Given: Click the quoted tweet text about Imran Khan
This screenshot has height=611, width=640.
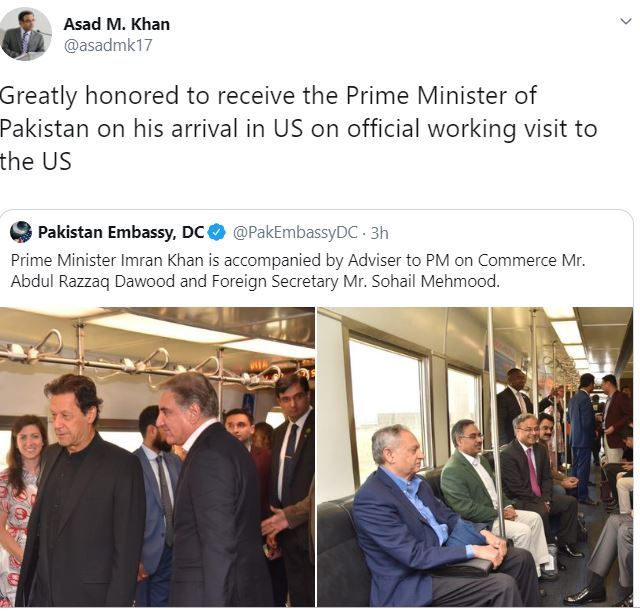Looking at the screenshot, I should click(x=298, y=271).
